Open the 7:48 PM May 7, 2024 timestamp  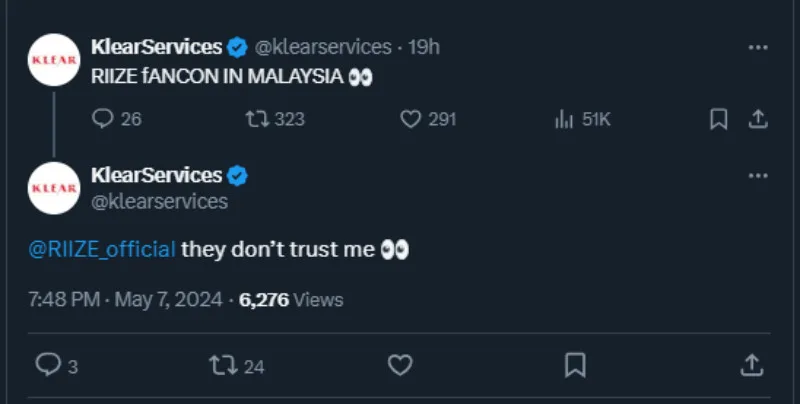[124, 299]
